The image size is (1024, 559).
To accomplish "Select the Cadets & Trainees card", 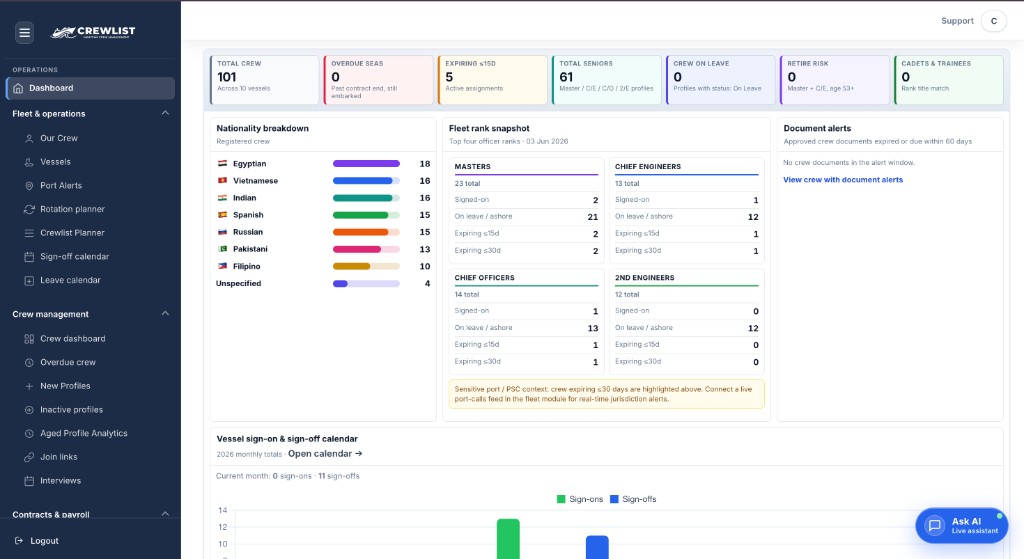I will pyautogui.click(x=949, y=80).
